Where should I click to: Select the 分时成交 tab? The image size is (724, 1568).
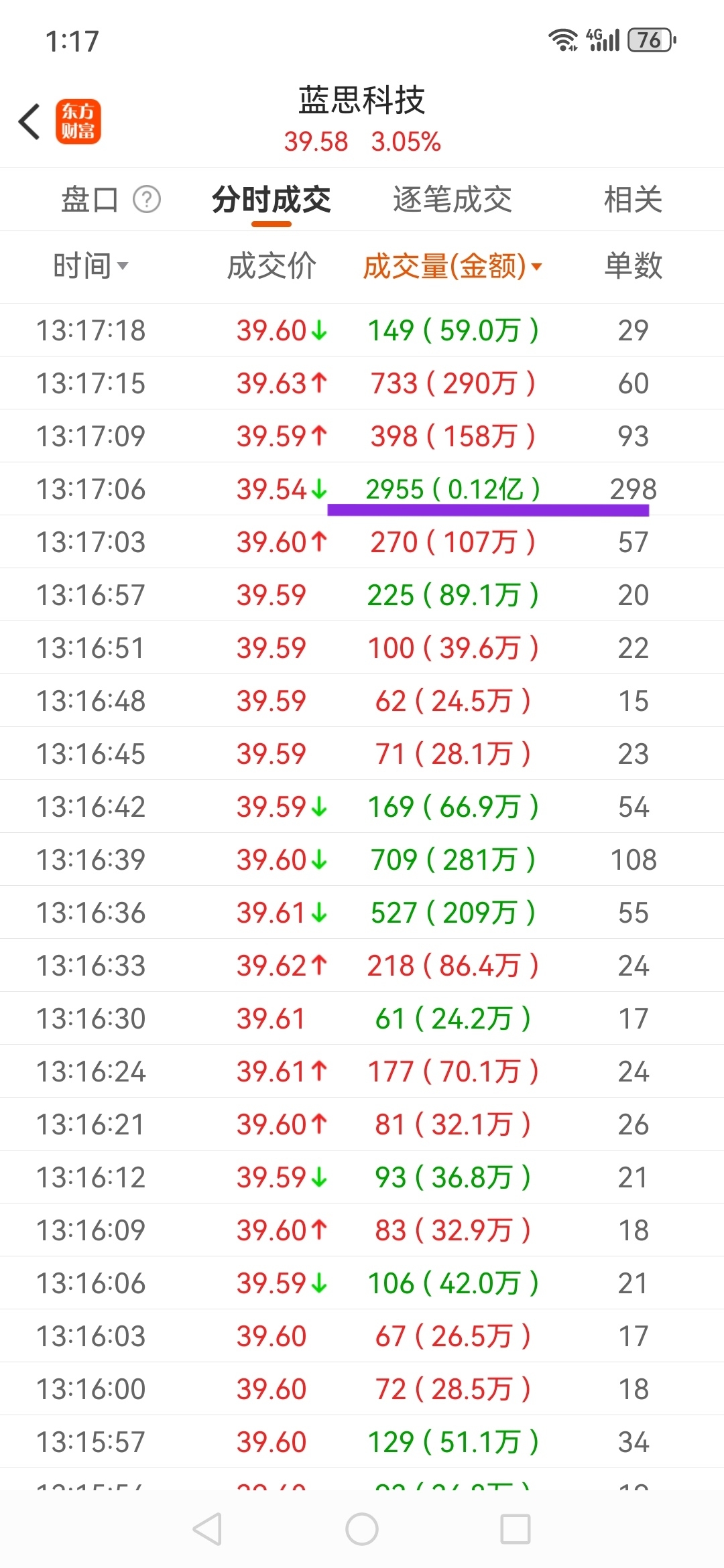pyautogui.click(x=271, y=199)
